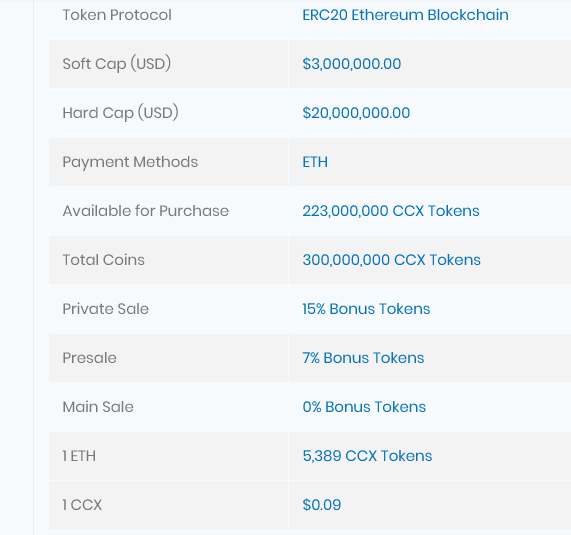Select the ETH payment method value
The image size is (571, 535).
coord(315,162)
